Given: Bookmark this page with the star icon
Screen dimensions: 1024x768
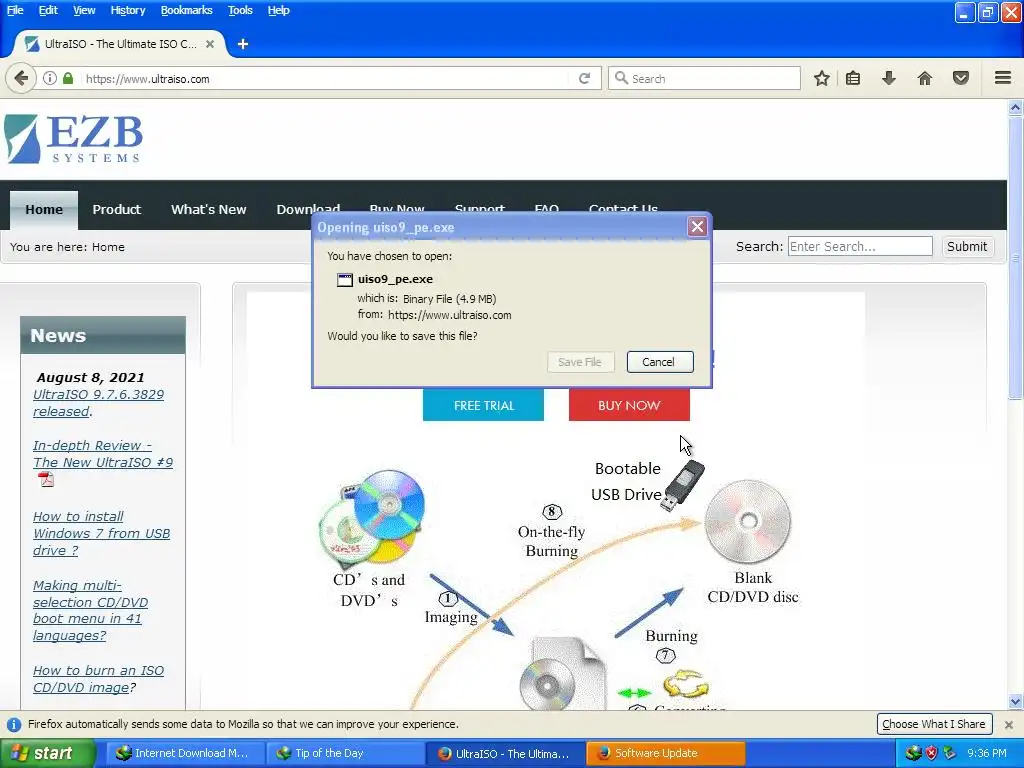Looking at the screenshot, I should (x=822, y=78).
